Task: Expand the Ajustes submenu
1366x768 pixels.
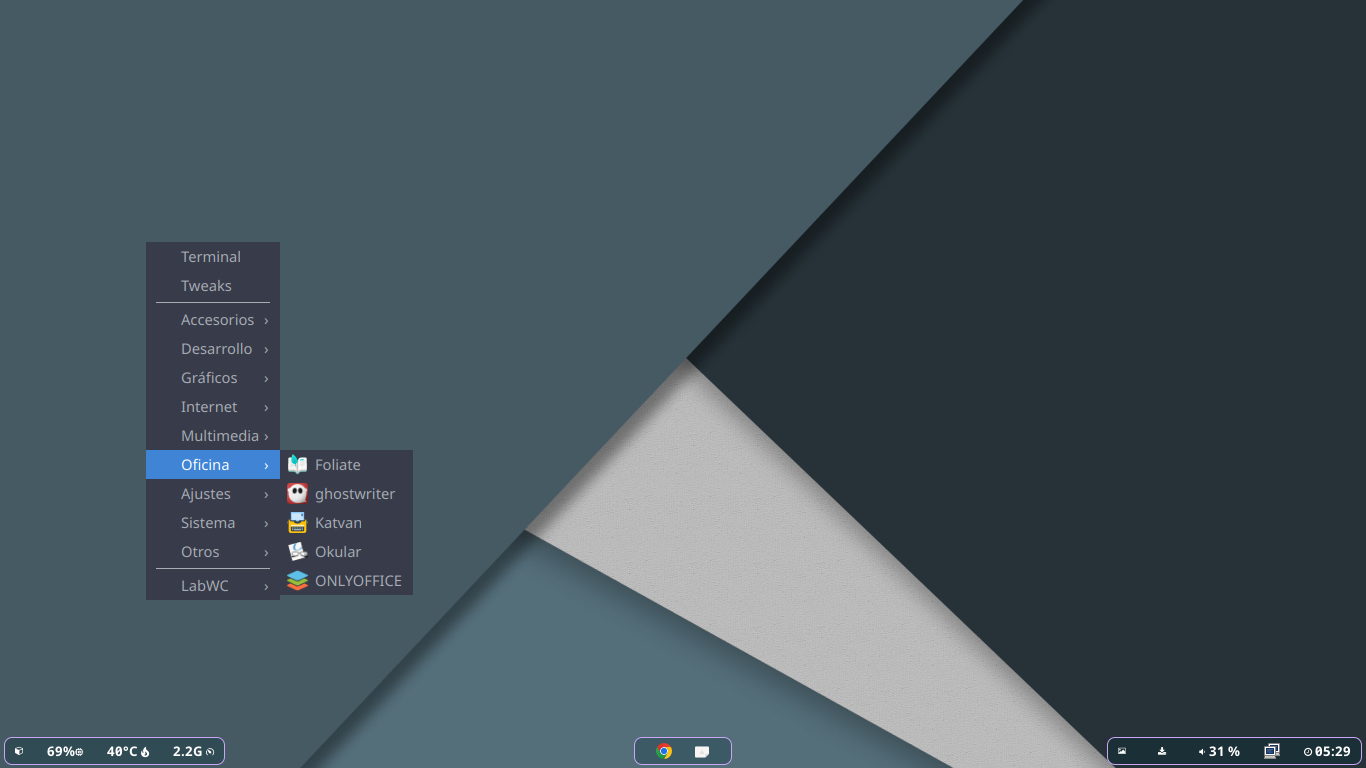Action: point(213,494)
